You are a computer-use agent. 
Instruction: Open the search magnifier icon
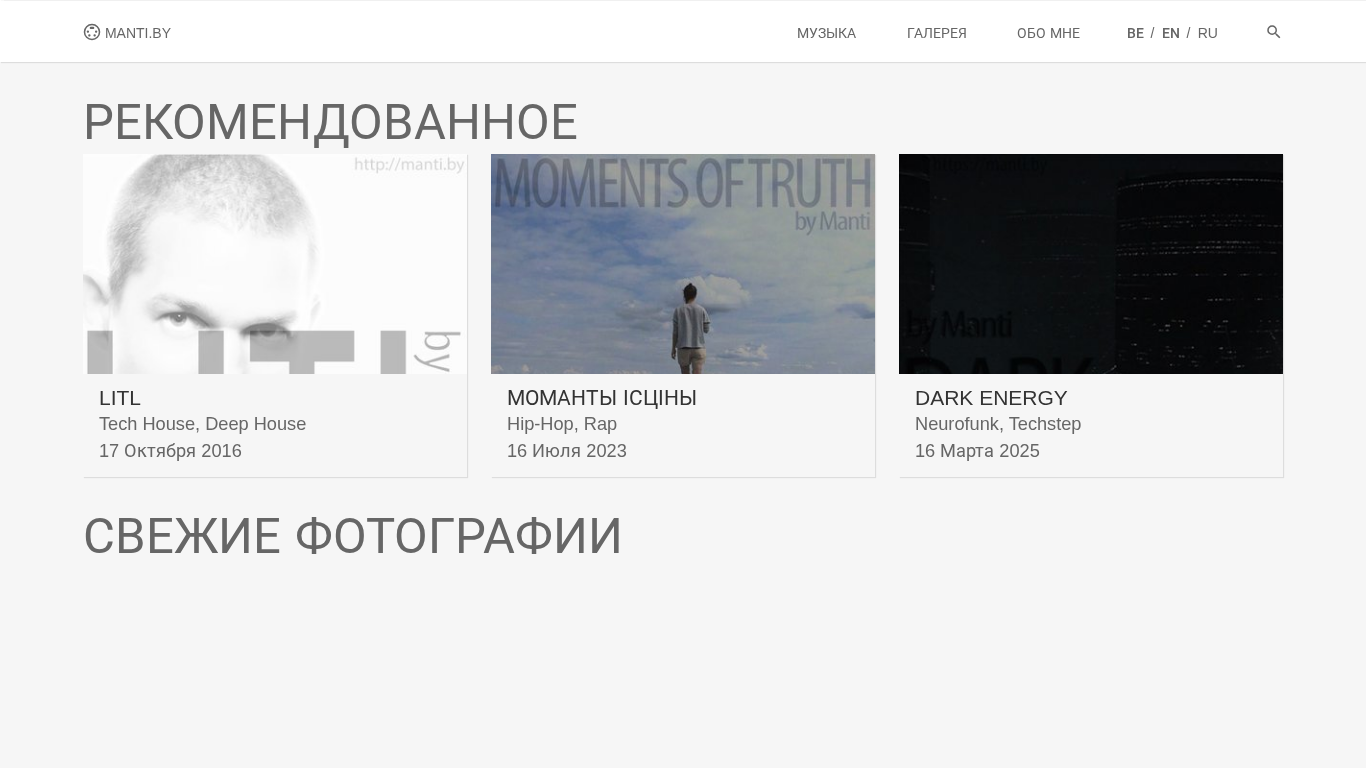1273,32
